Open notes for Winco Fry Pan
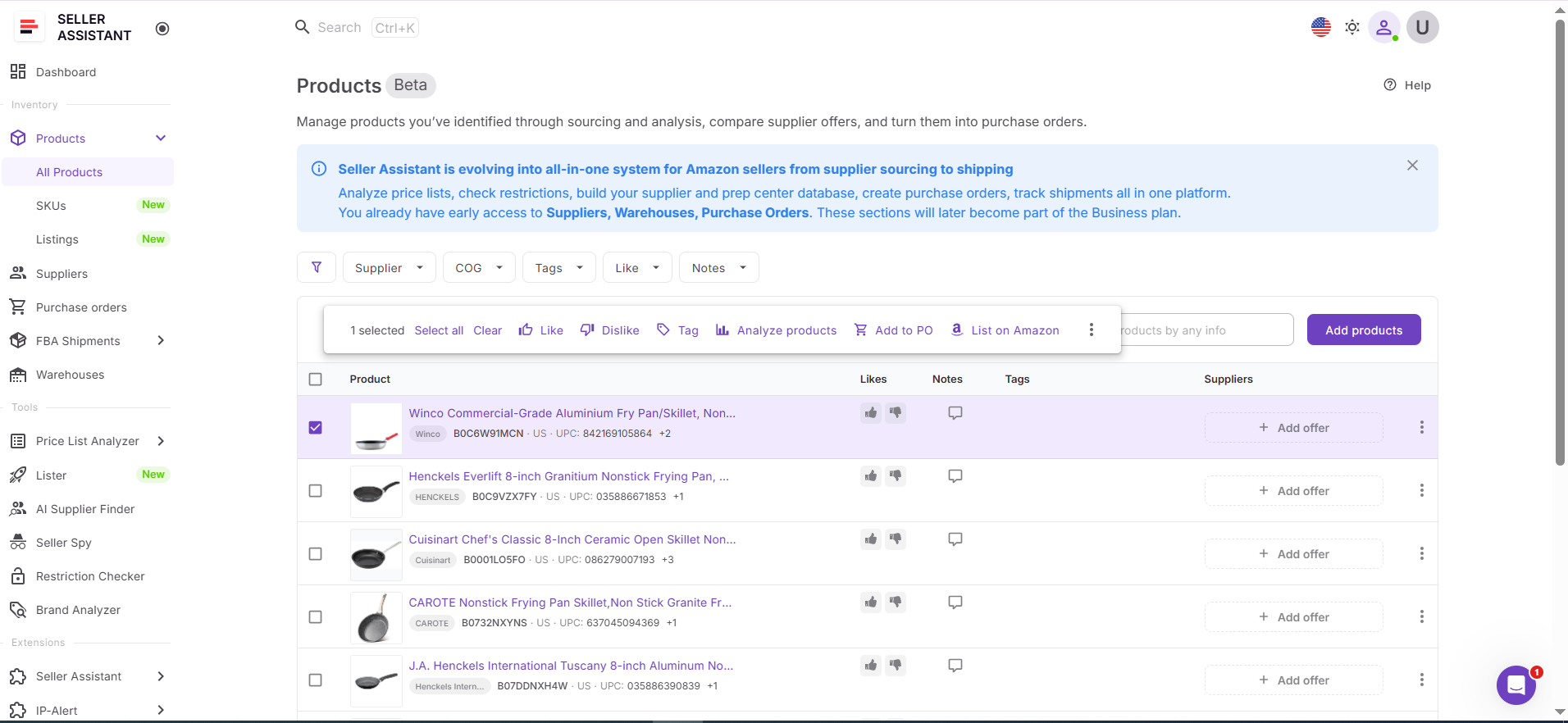This screenshot has width=1568, height=723. pos(955,412)
